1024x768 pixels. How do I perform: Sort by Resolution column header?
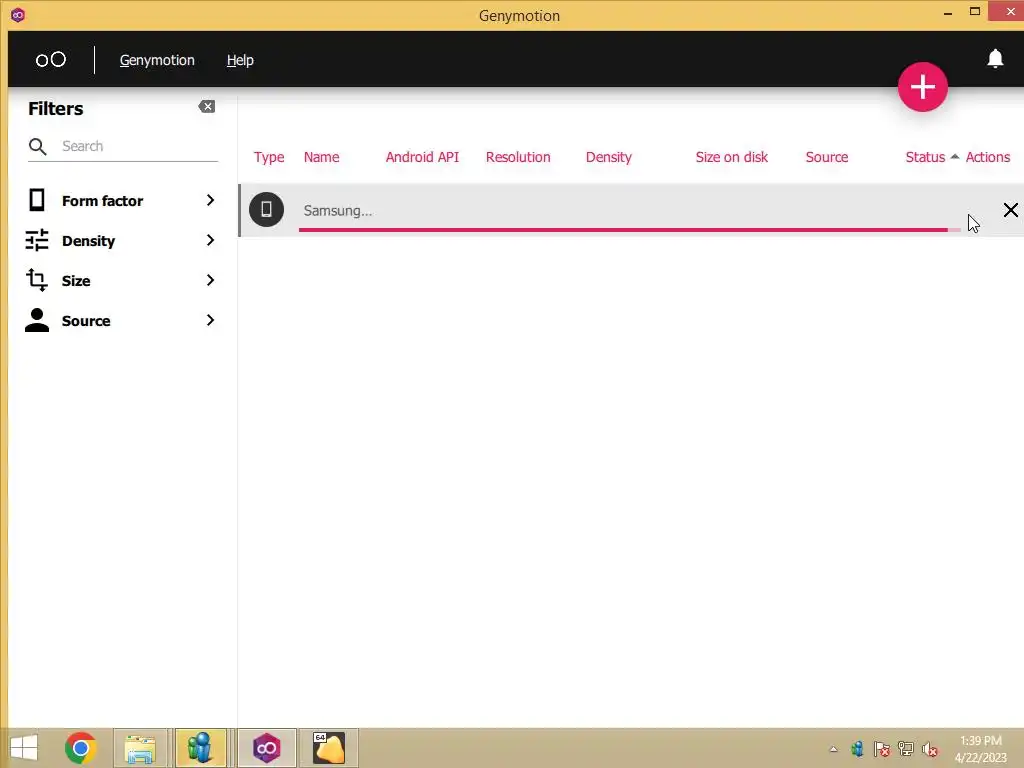[x=518, y=157]
